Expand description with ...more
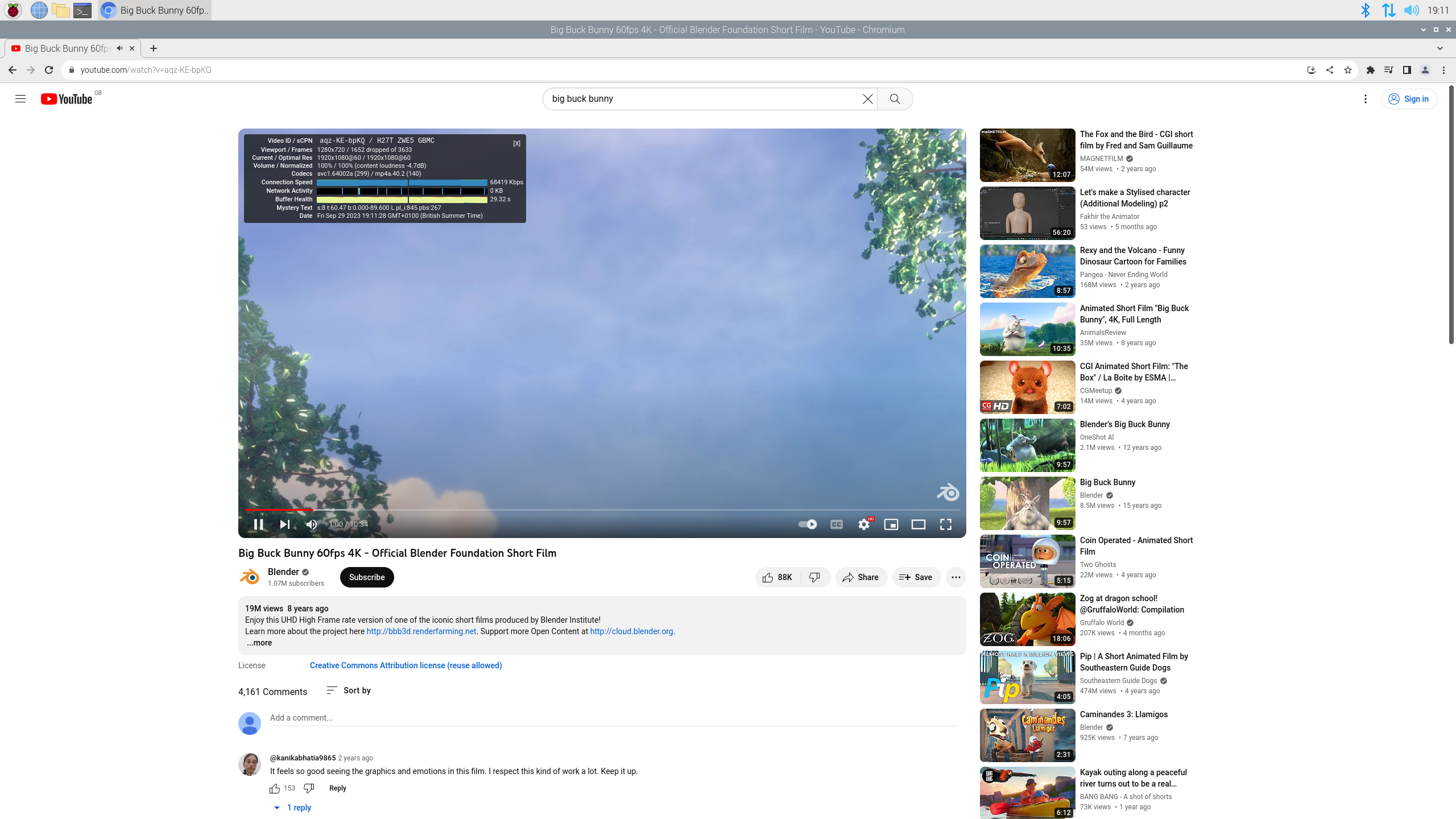 point(259,643)
